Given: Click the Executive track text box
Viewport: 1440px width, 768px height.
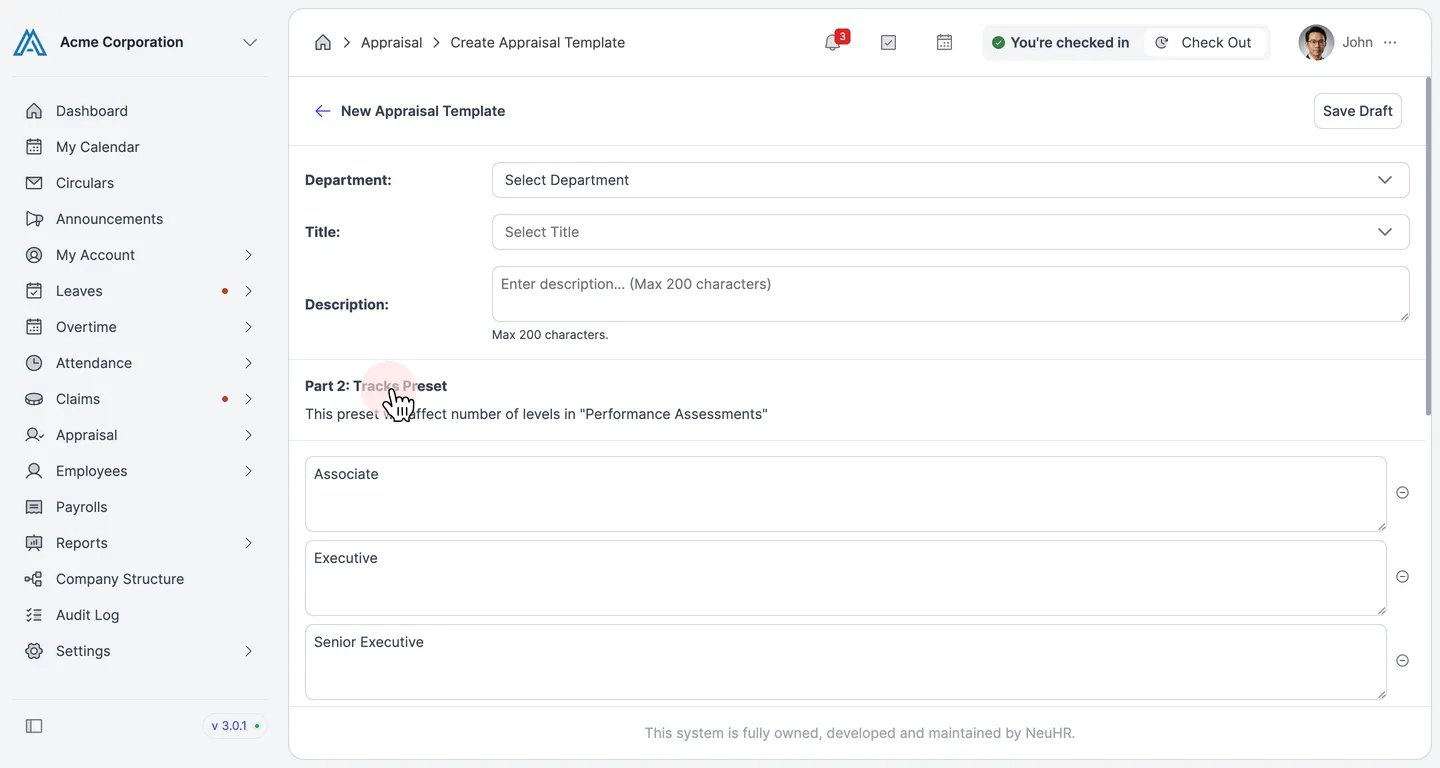Looking at the screenshot, I should tap(846, 578).
